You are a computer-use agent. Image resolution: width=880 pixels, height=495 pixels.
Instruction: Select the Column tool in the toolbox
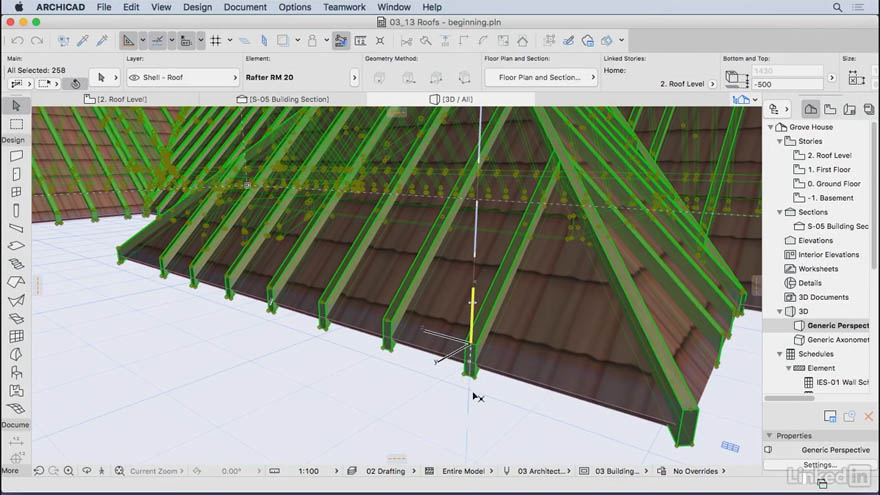click(16, 210)
